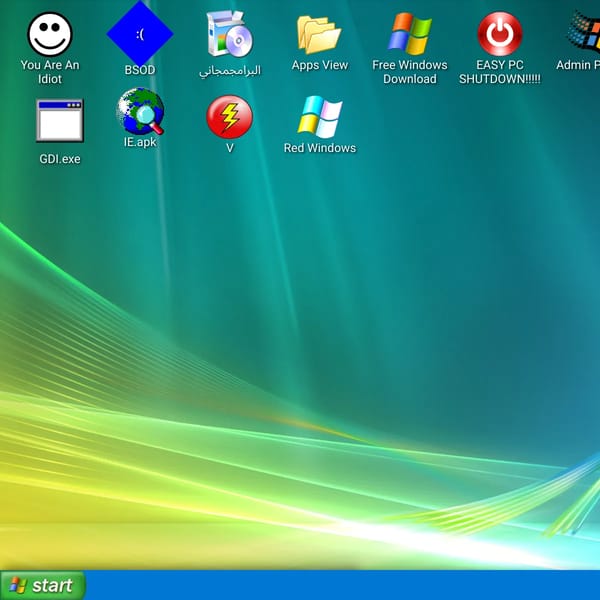Viewport: 600px width, 600px height.
Task: Select the 'Apps View' label text
Action: coord(320,65)
